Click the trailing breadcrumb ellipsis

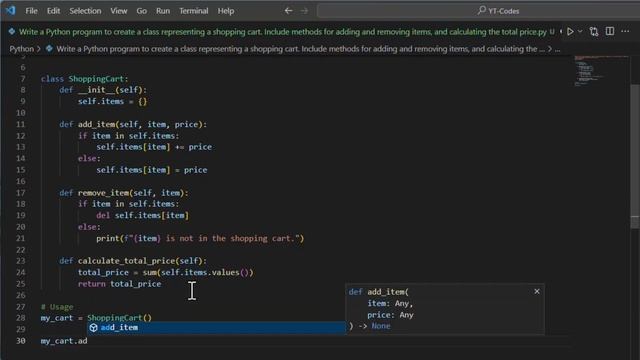[x=558, y=49]
